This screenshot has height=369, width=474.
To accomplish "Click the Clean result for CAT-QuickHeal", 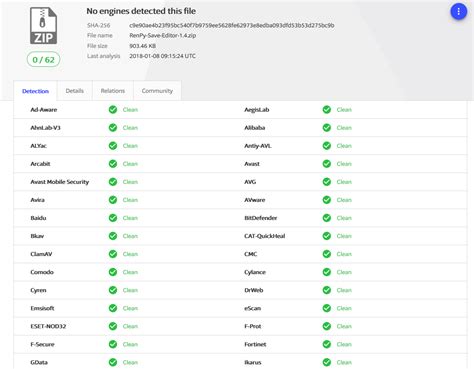I will tap(344, 236).
